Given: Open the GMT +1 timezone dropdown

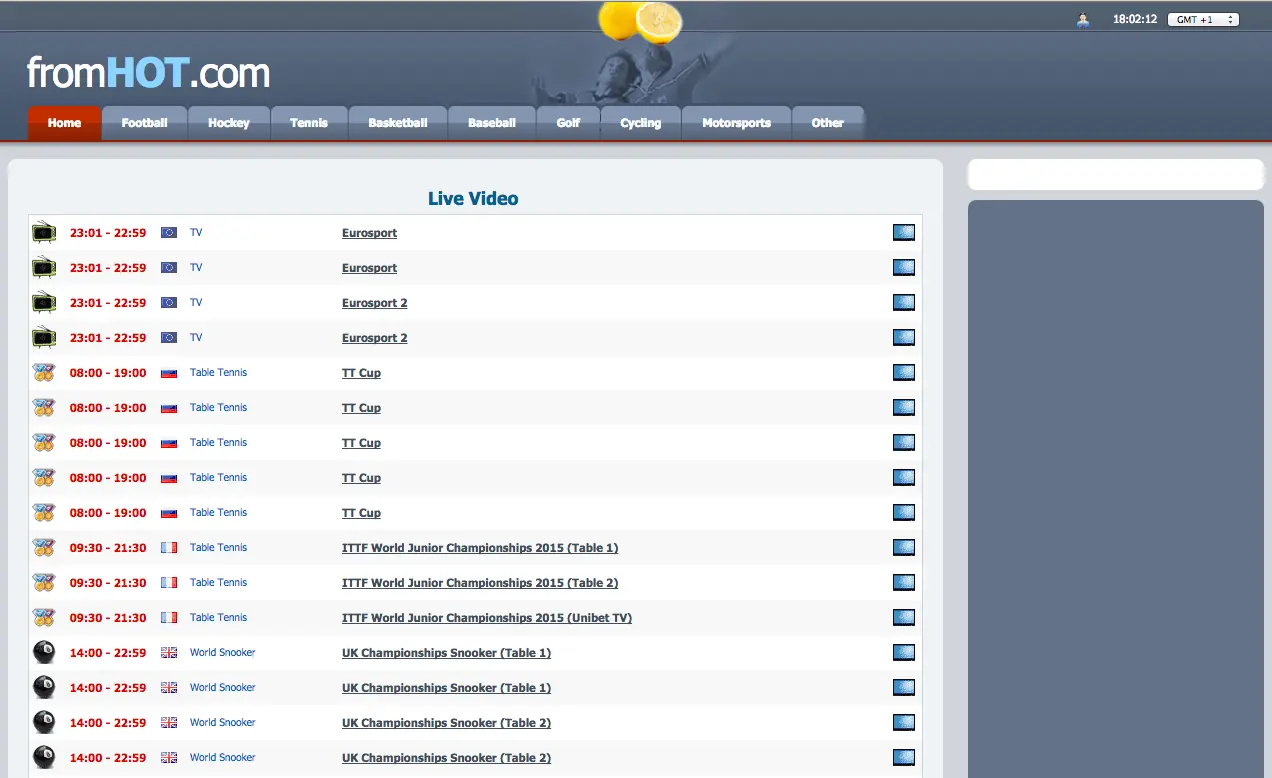Looking at the screenshot, I should pyautogui.click(x=1203, y=19).
